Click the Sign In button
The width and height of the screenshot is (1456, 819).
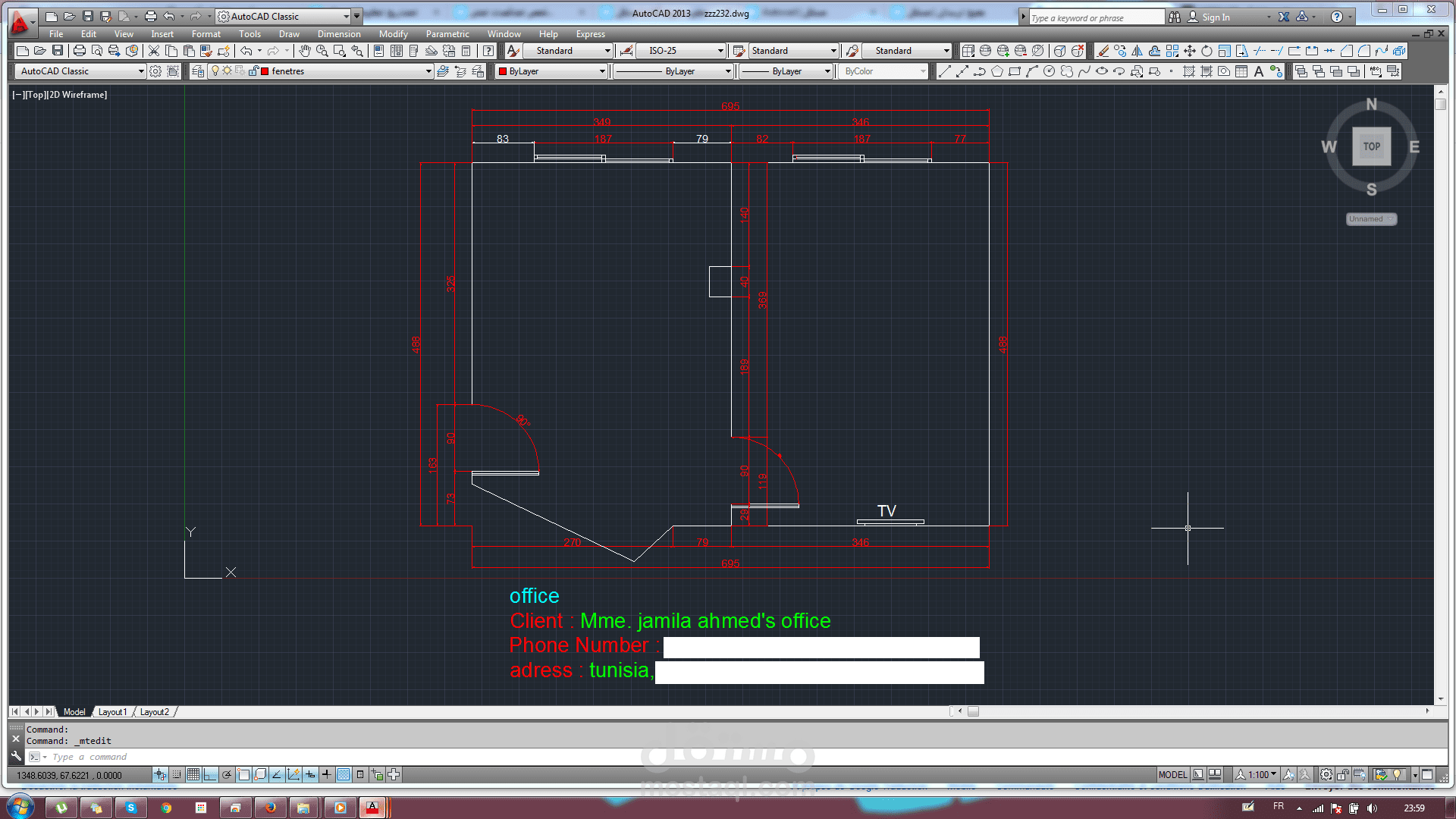(1216, 17)
